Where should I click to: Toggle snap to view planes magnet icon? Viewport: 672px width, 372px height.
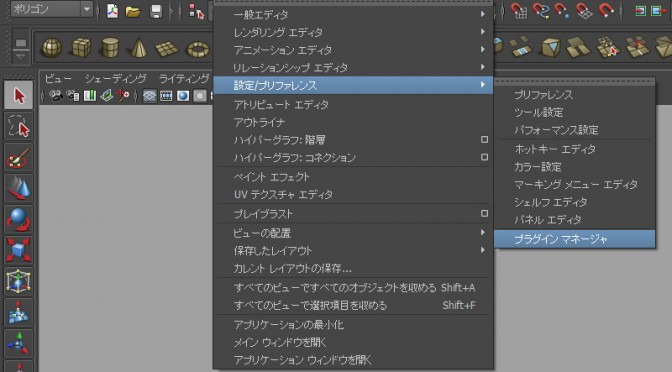[584, 10]
